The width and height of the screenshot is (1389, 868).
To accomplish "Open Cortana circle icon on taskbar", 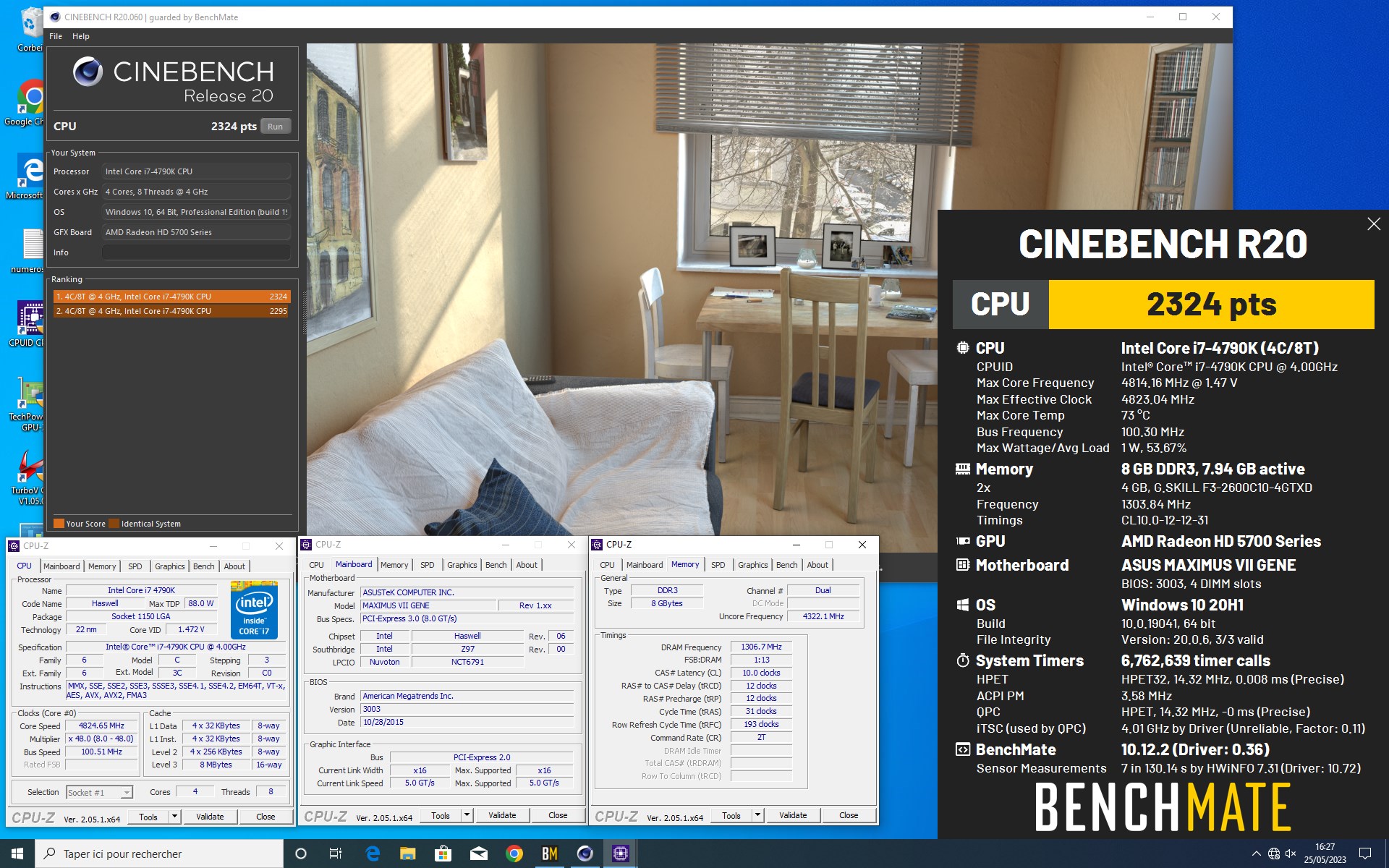I will click(x=301, y=854).
